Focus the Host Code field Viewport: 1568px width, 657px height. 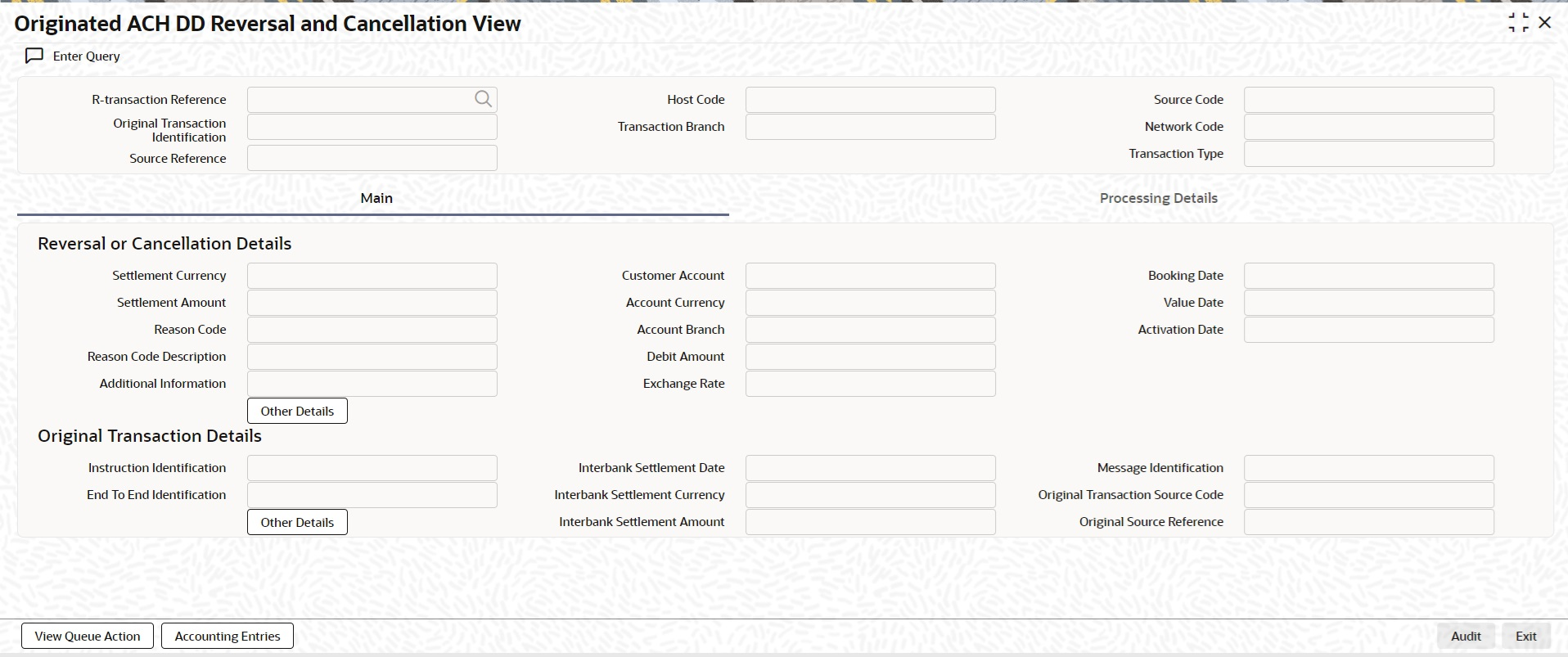[x=871, y=100]
